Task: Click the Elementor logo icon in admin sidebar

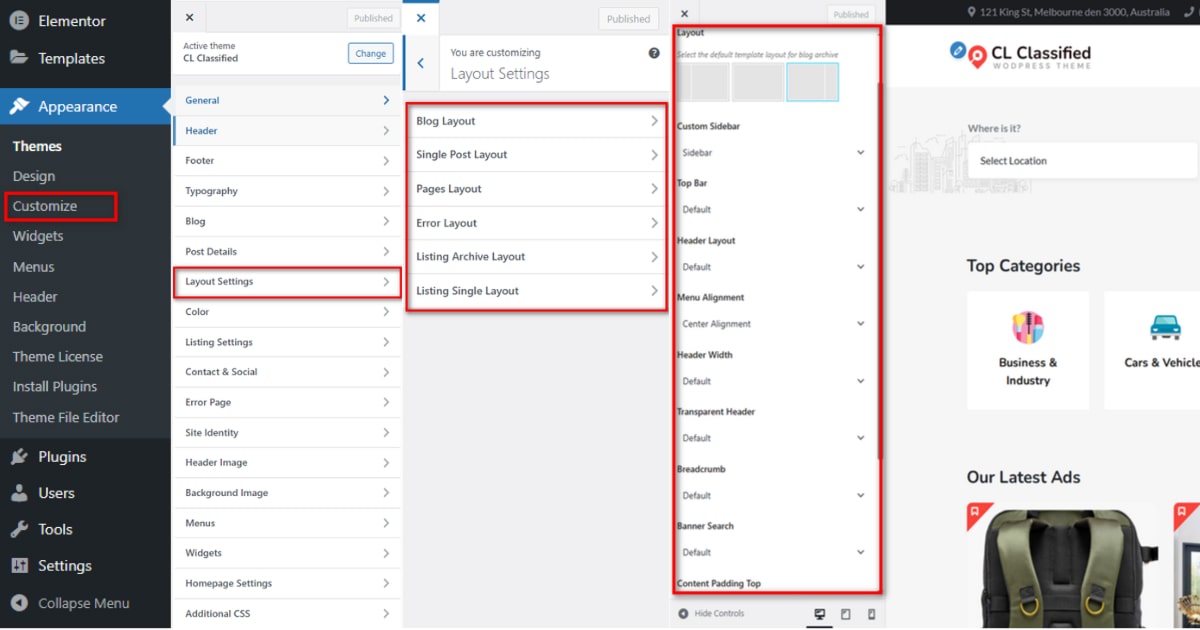Action: pyautogui.click(x=19, y=21)
